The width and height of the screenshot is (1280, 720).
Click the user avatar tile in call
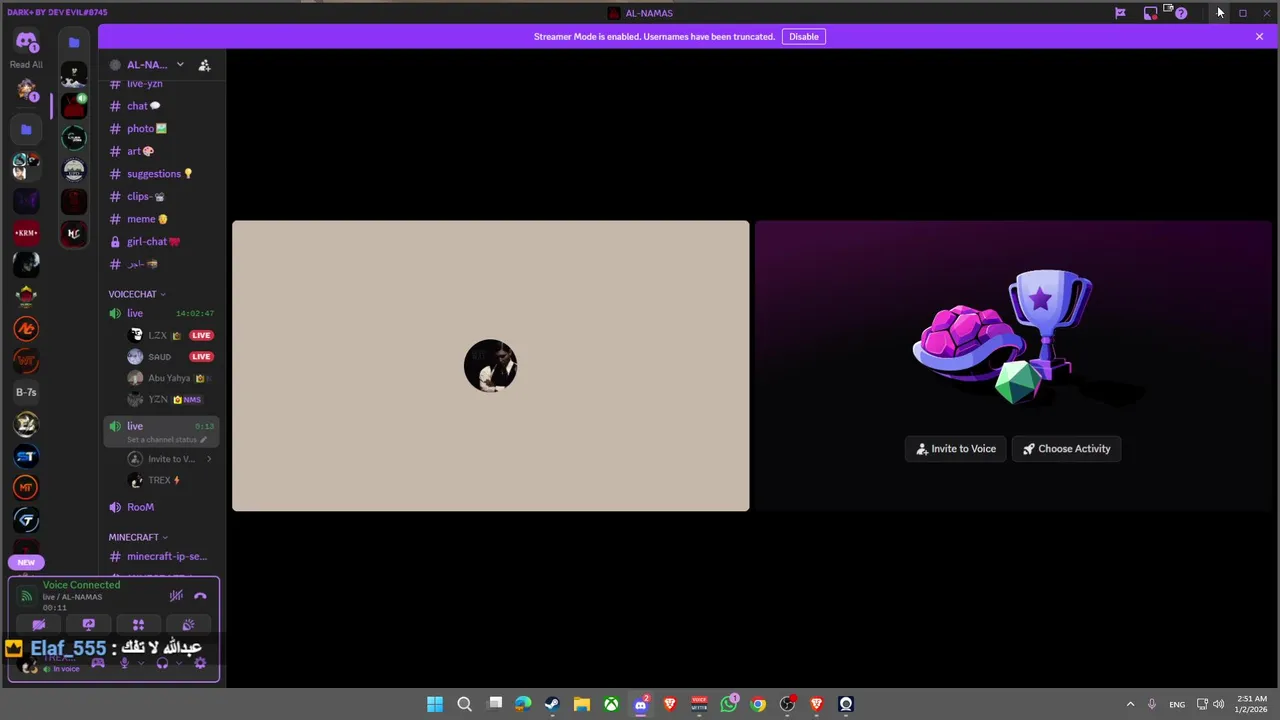point(490,366)
